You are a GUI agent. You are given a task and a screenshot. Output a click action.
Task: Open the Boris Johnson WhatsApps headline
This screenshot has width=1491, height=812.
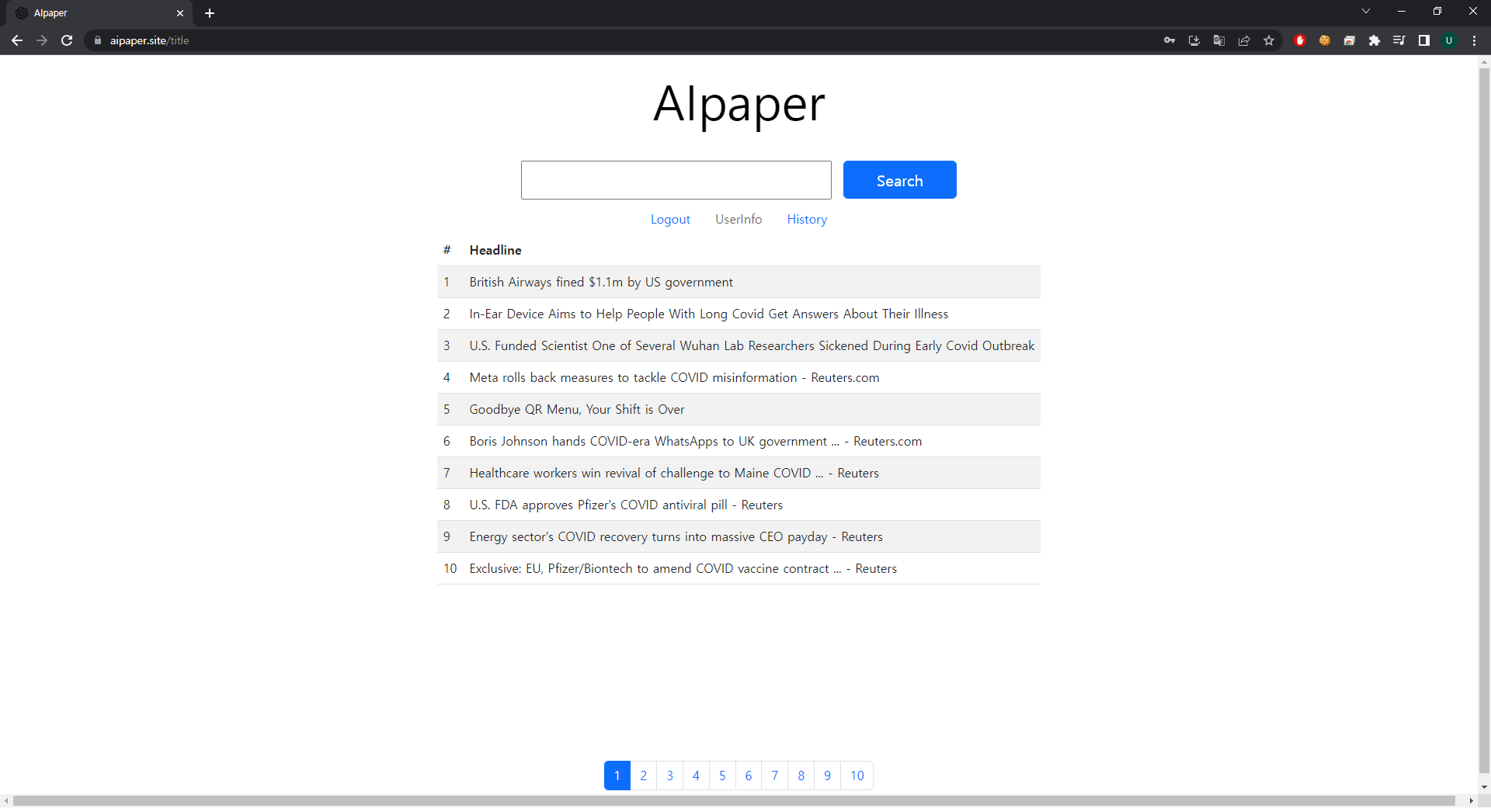click(695, 441)
